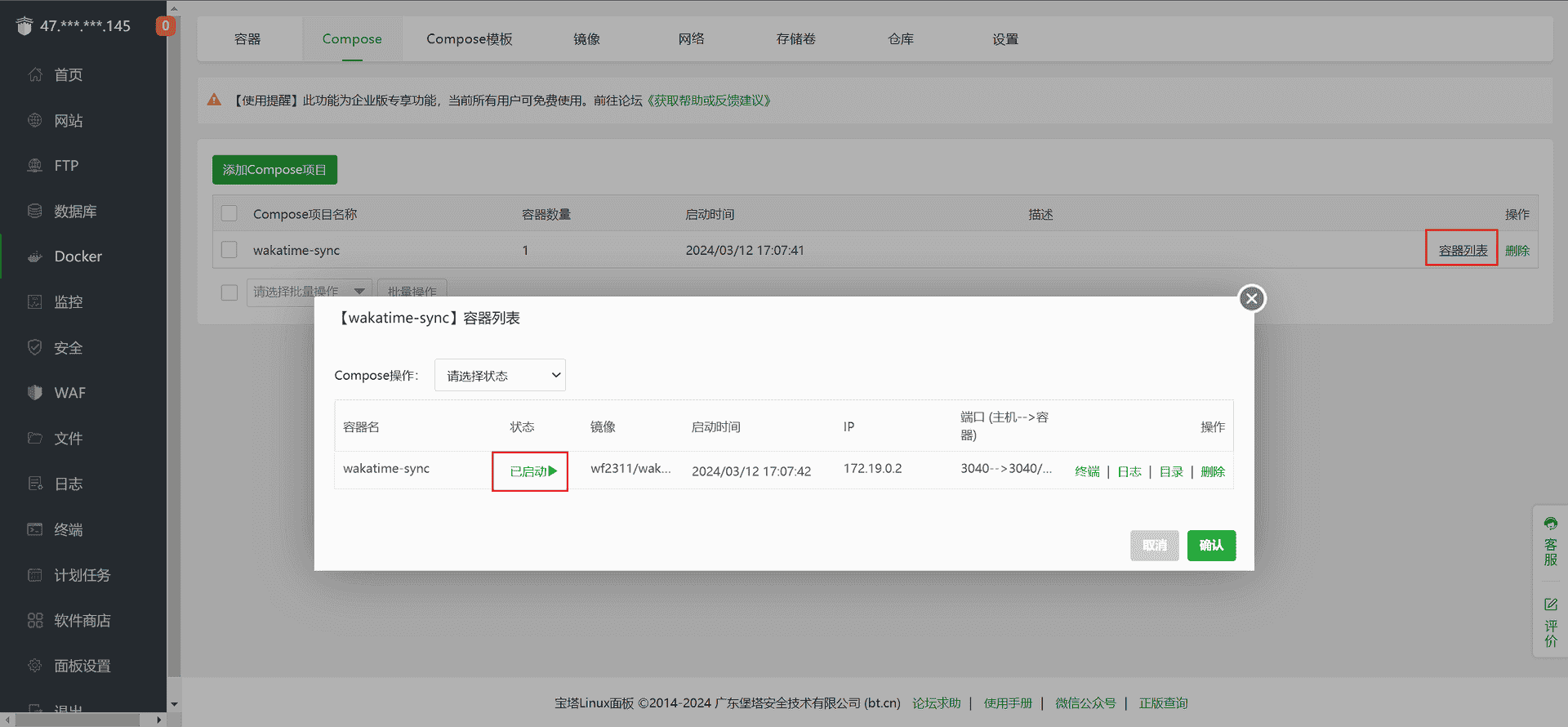This screenshot has height=727, width=1568.
Task: Click the sidebar scroll down arrow
Action: click(x=173, y=704)
